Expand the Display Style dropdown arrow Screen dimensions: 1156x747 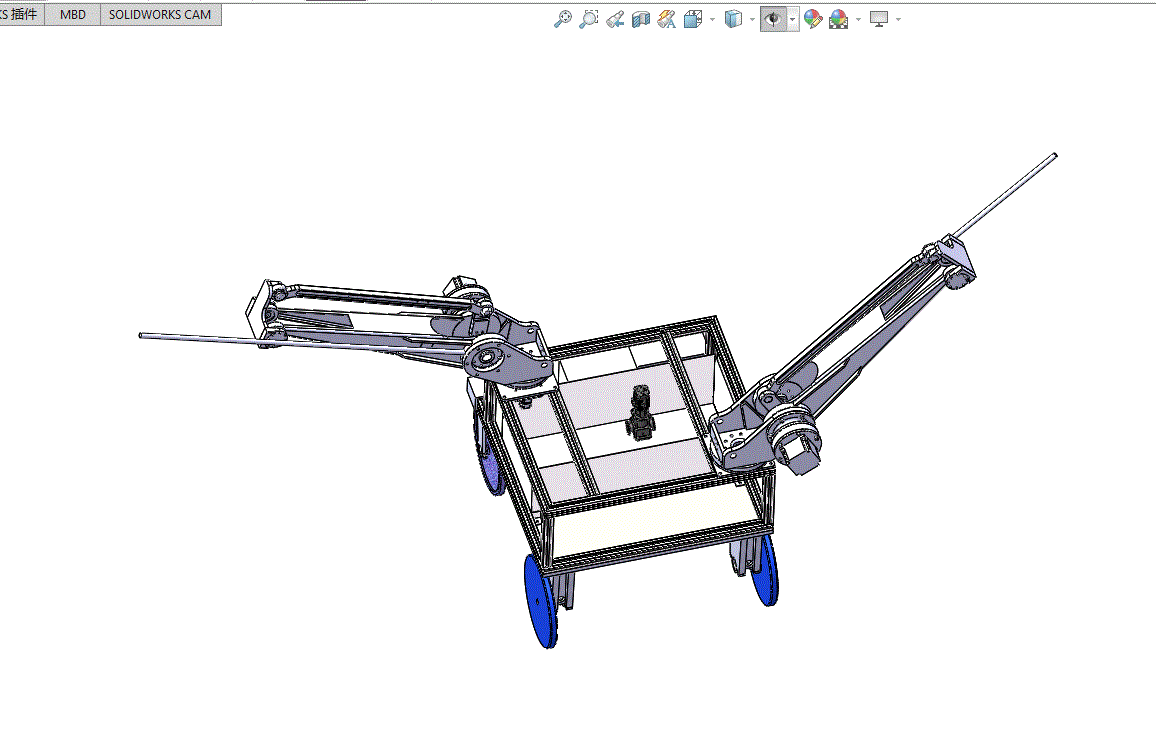pos(752,20)
